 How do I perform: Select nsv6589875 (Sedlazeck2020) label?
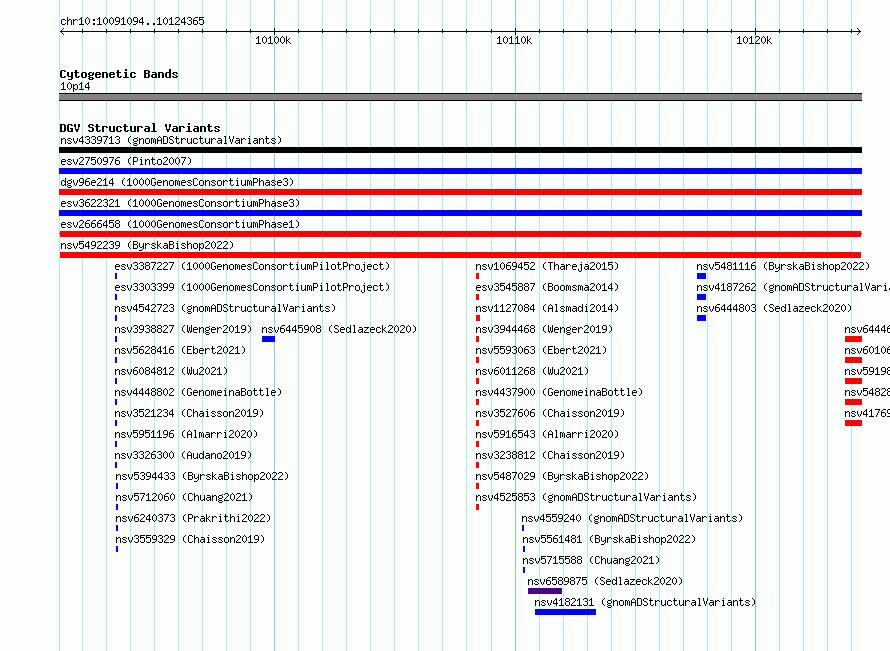[x=605, y=581]
